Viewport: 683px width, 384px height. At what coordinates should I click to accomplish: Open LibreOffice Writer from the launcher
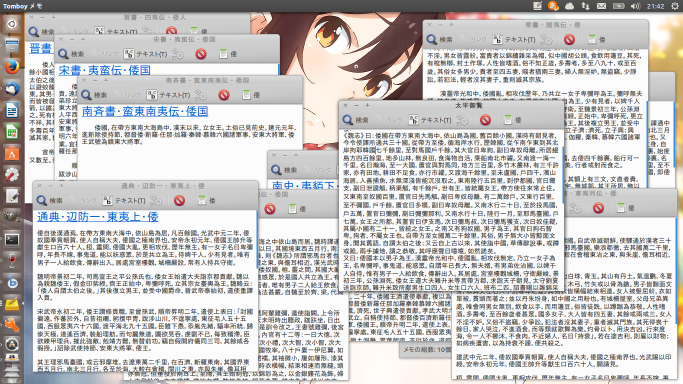coord(12,110)
